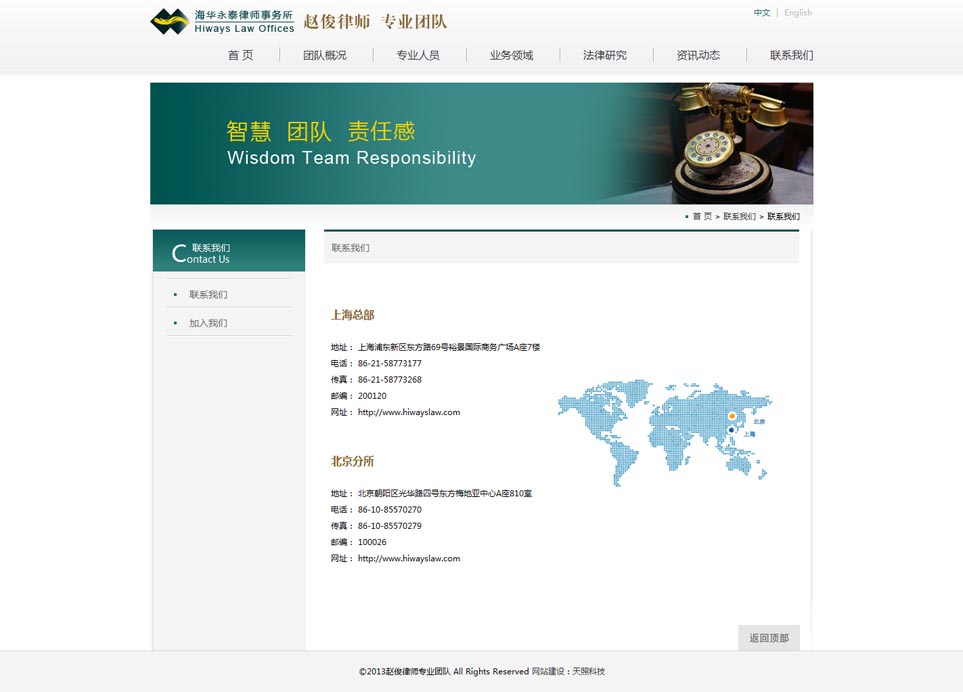Select 联系我们 in the left sidebar list

208,295
